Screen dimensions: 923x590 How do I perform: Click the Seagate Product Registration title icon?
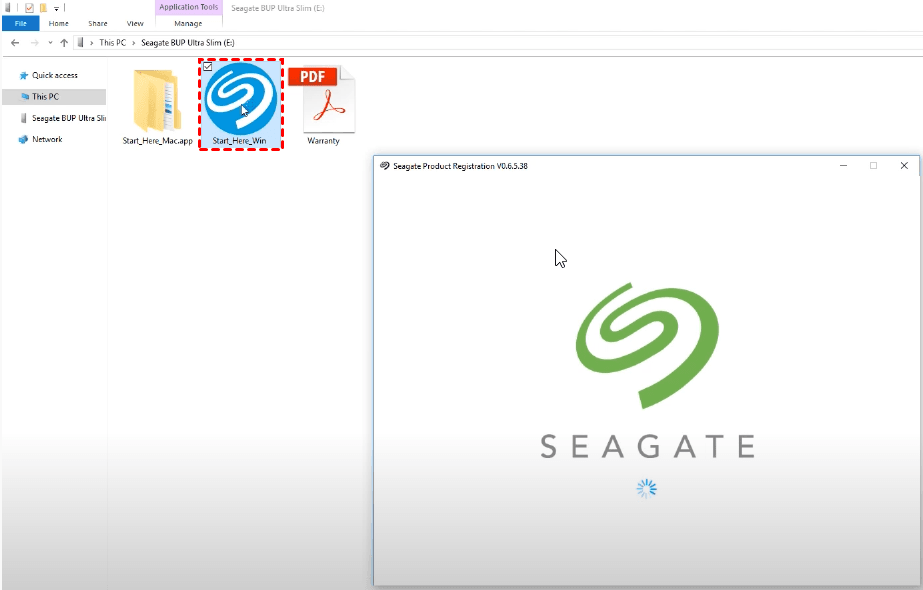click(384, 166)
